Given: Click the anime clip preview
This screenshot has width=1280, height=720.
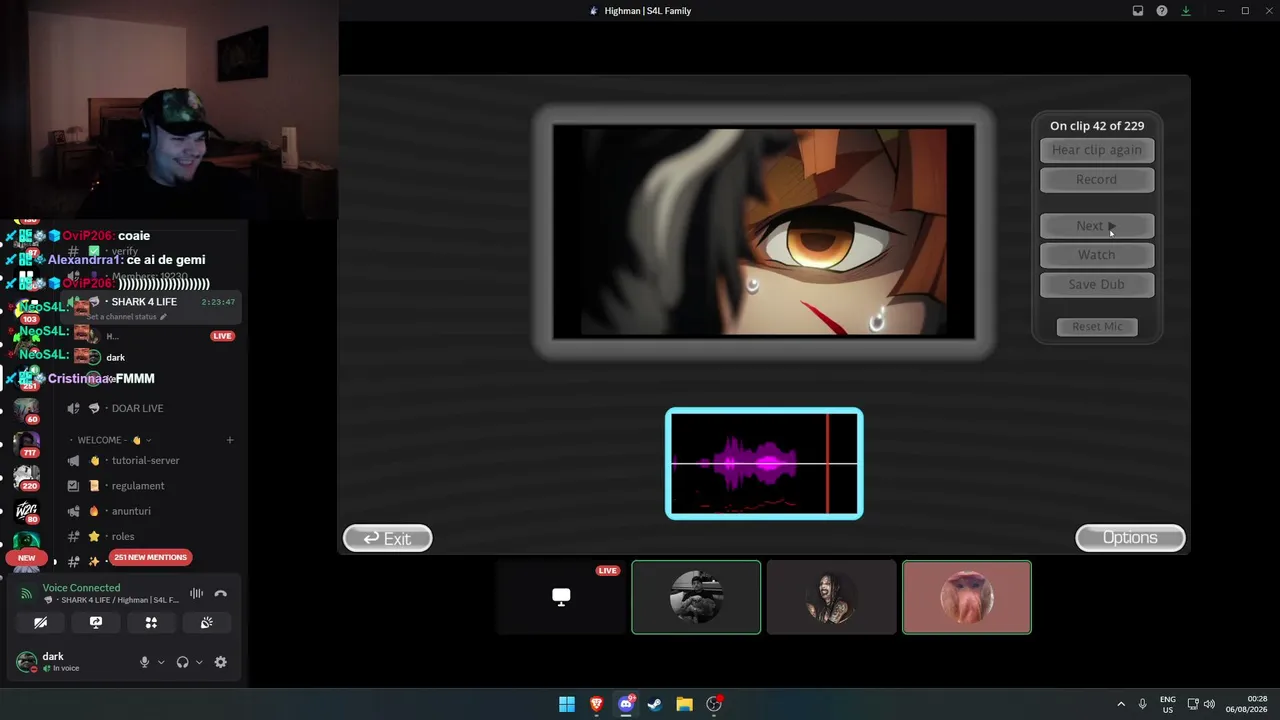Looking at the screenshot, I should point(764,232).
